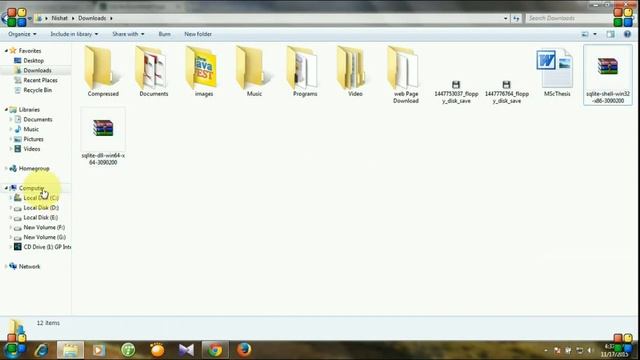640x360 pixels.
Task: Select the 1447776764_floppy_disk_save file
Action: click(507, 92)
